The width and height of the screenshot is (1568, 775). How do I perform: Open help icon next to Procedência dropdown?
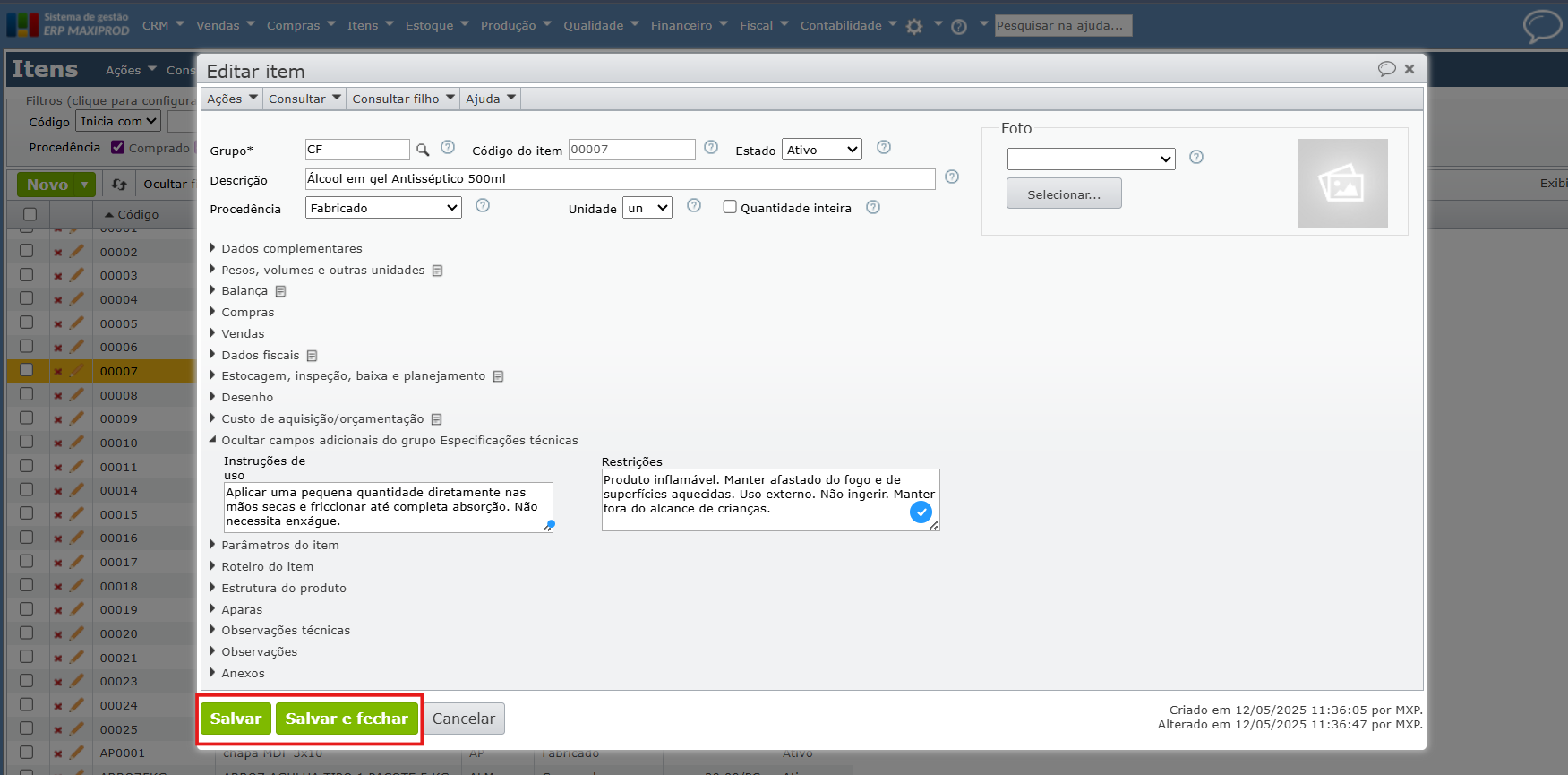483,206
